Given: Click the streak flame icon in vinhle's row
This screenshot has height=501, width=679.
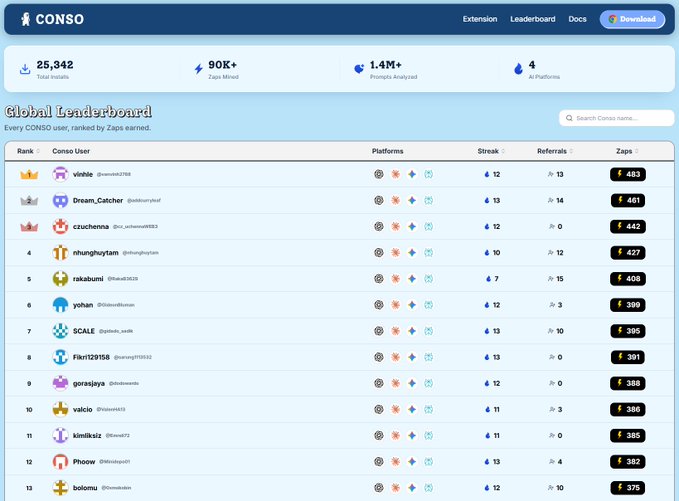Looking at the screenshot, I should (x=487, y=174).
